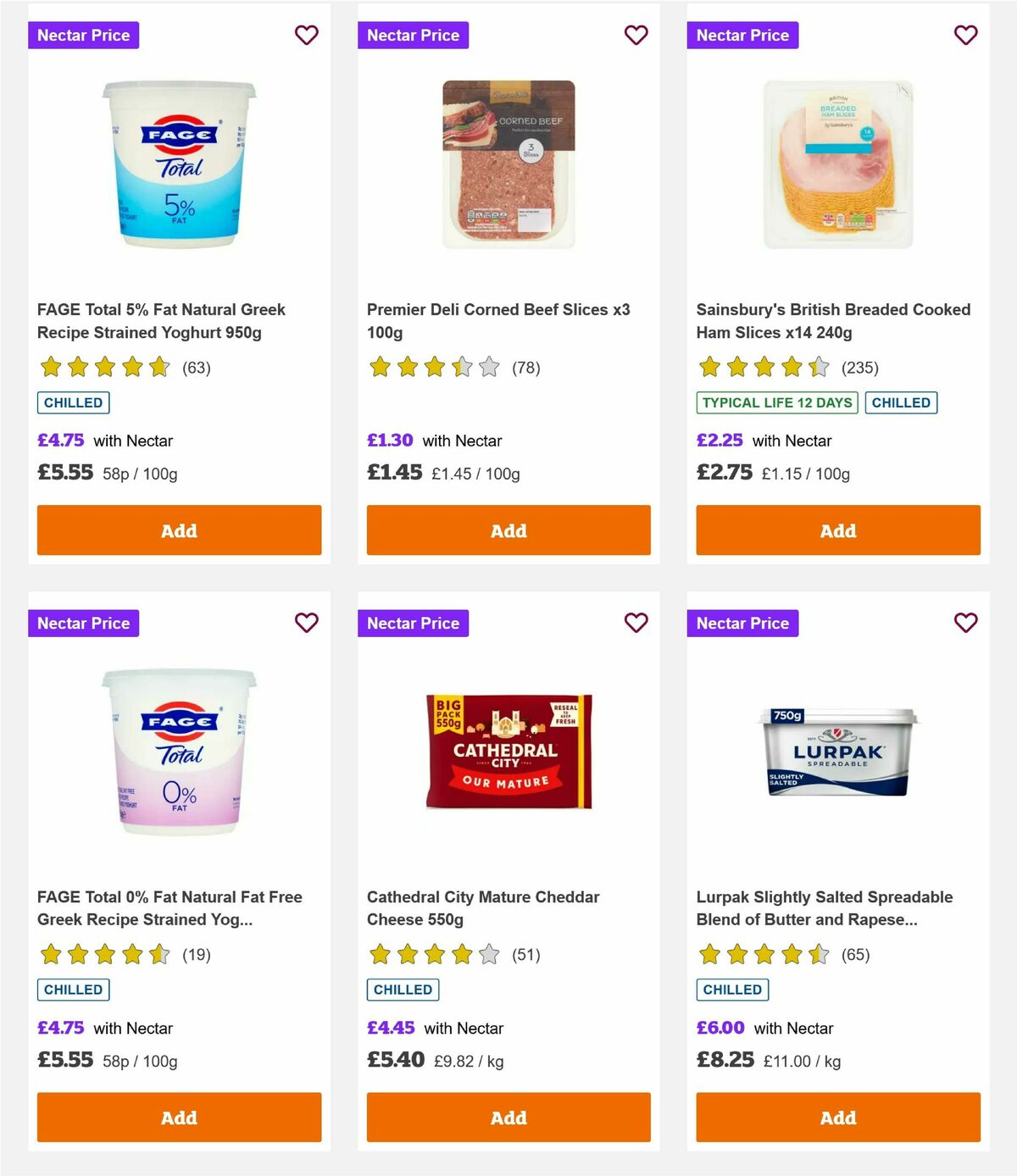This screenshot has height=1176, width=1017.
Task: Click the CHILLED tag on the Lurpak product
Action: (732, 989)
